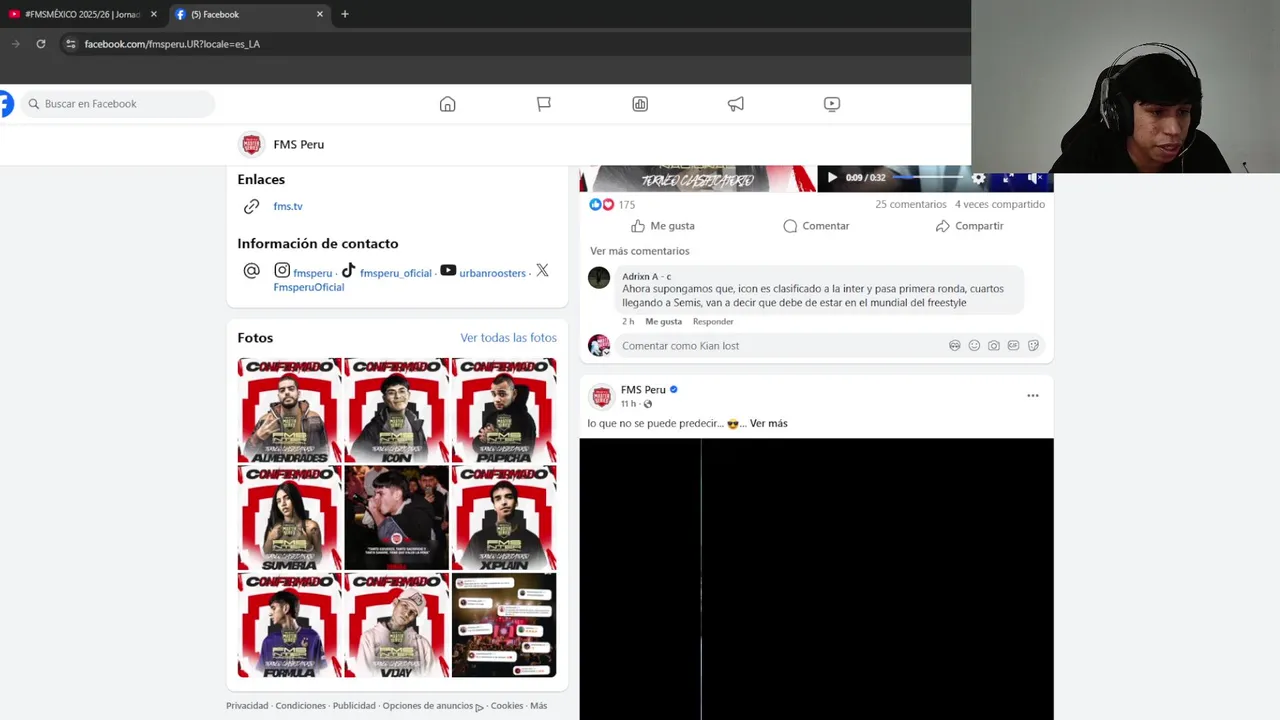Switch to the #FMSMÉXICO 2025/26 tab
This screenshot has height=720, width=1280.
click(x=82, y=14)
